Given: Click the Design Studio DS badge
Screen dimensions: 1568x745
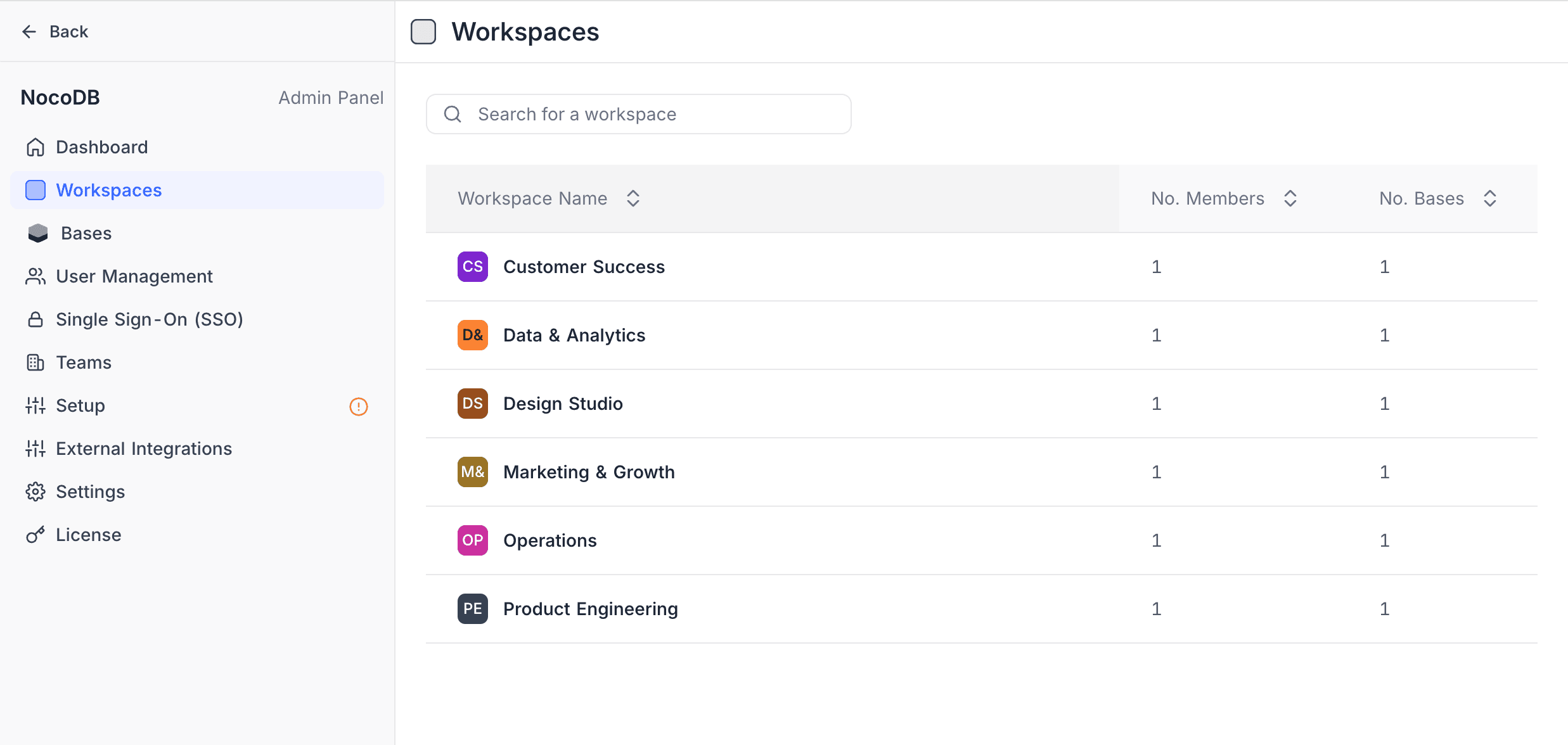Looking at the screenshot, I should point(472,404).
